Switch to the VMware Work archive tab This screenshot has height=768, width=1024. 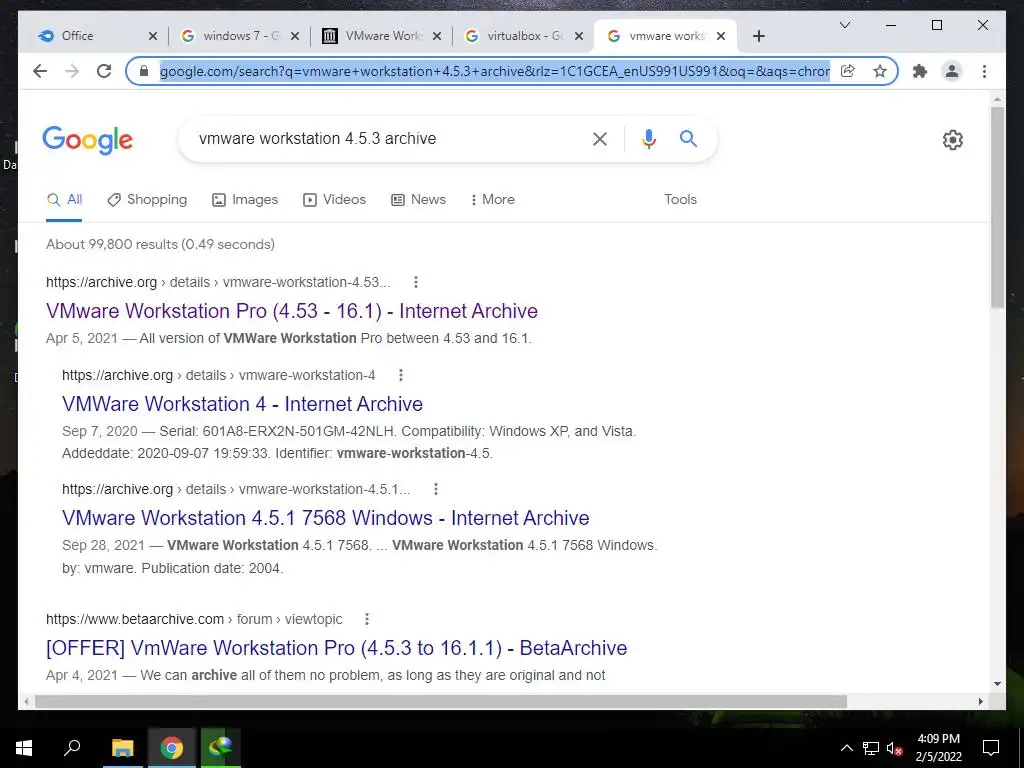point(382,36)
